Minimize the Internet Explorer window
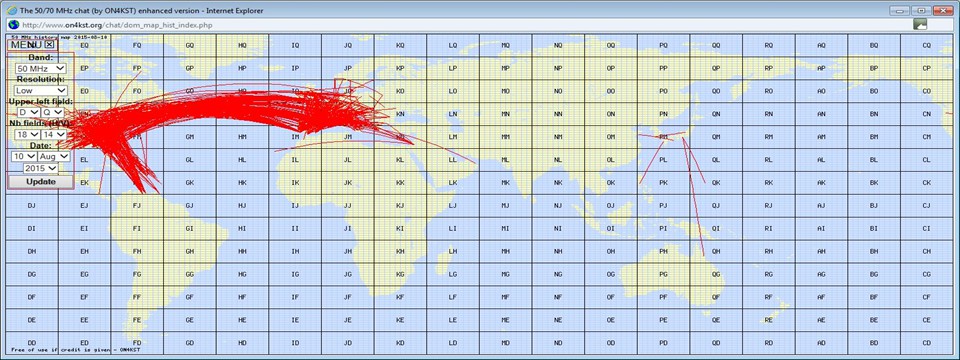The height and width of the screenshot is (360, 960). (899, 10)
